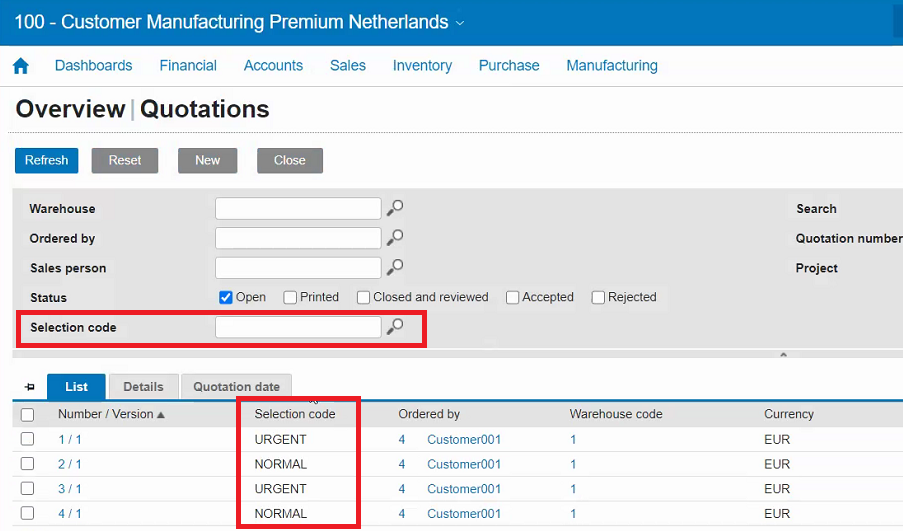Viewport: 903px width, 531px height.
Task: Switch to the Details tab
Action: [x=143, y=386]
